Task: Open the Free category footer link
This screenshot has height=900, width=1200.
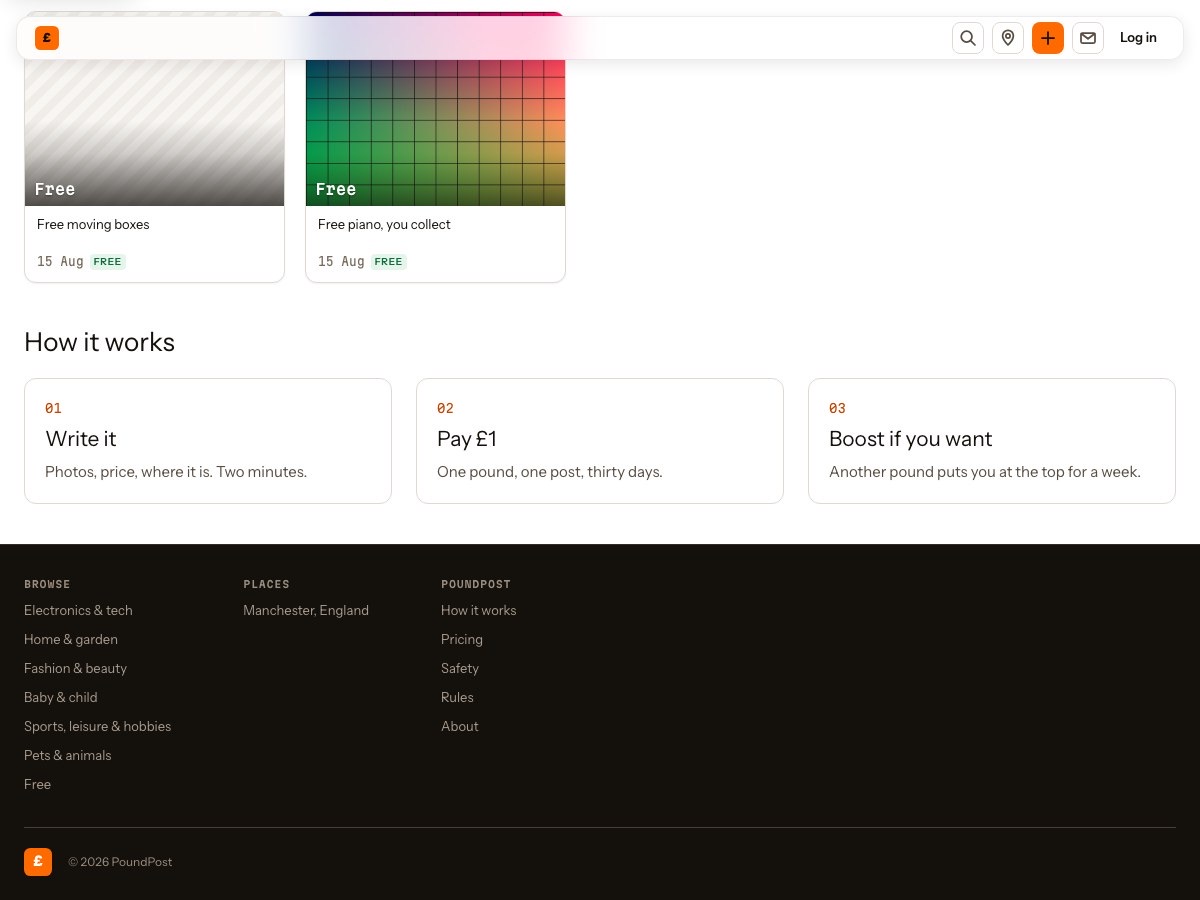Action: click(37, 784)
